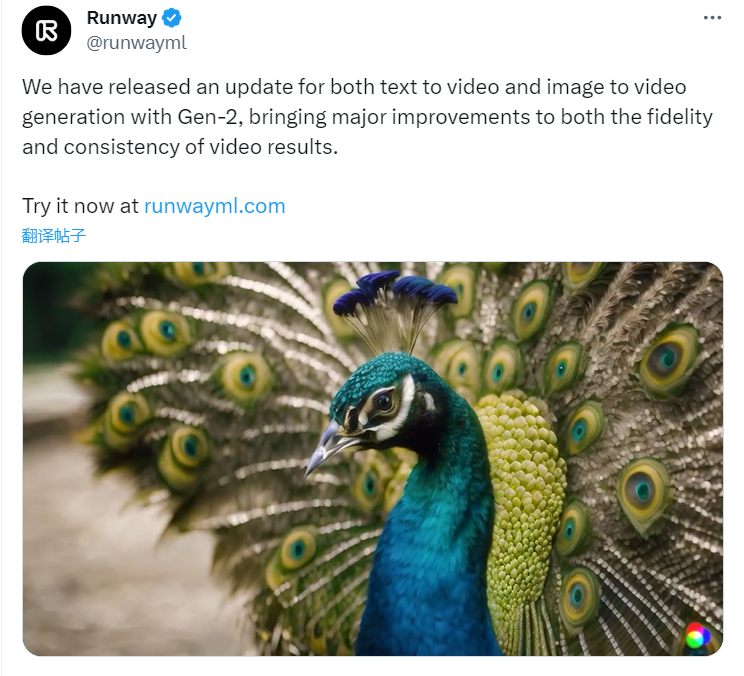The height and width of the screenshot is (676, 744).
Task: Open the @runwayml handle
Action: [137, 43]
